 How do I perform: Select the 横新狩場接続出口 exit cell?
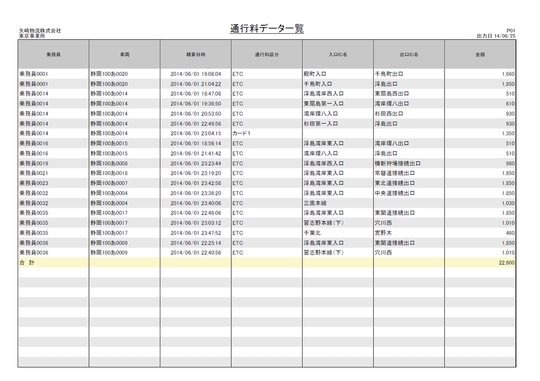pyautogui.click(x=397, y=163)
